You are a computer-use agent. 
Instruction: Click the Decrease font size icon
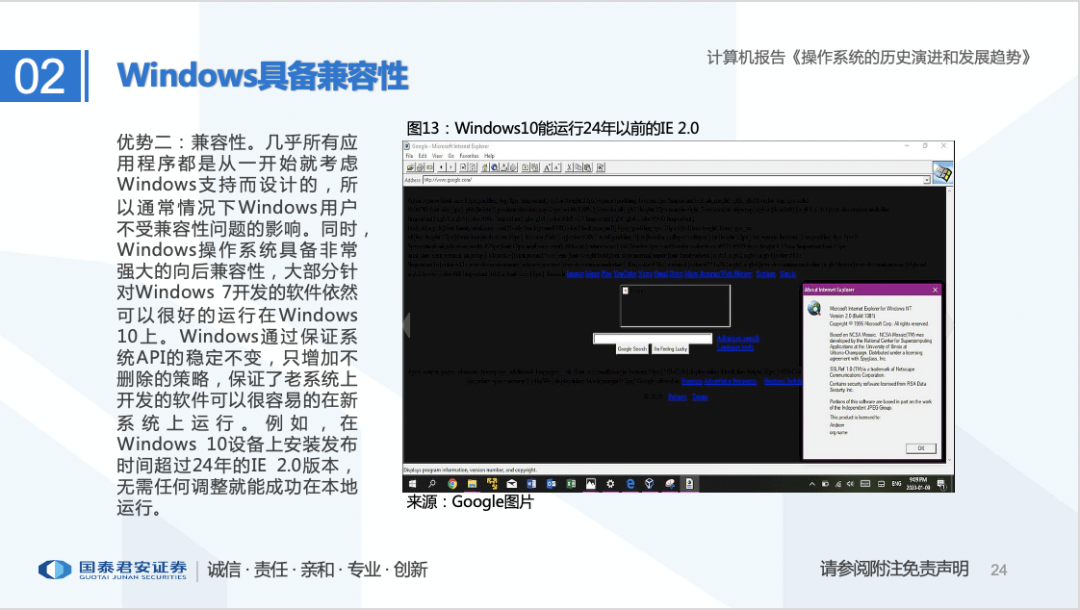557,167
